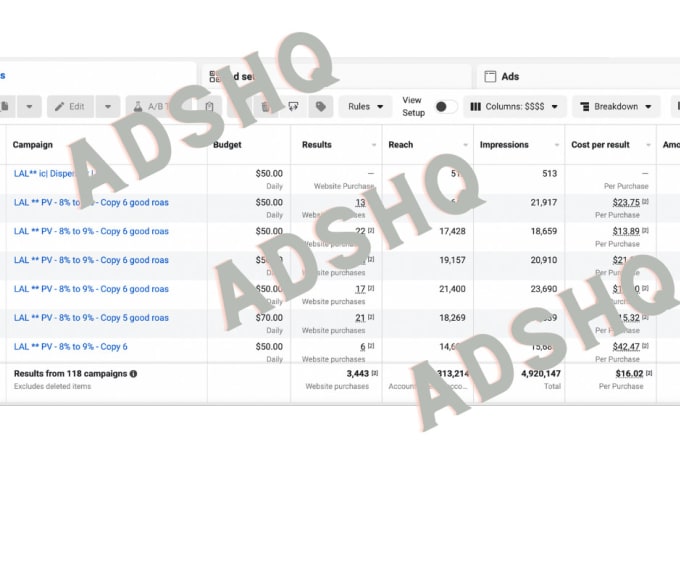Click the footnote icon beside 17 results

[x=371, y=288]
